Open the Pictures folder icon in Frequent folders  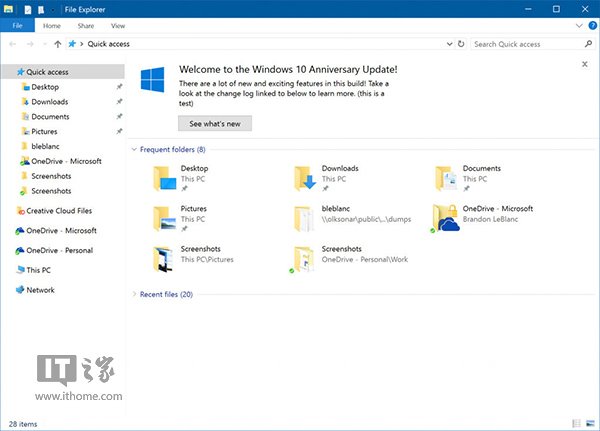pyautogui.click(x=165, y=219)
